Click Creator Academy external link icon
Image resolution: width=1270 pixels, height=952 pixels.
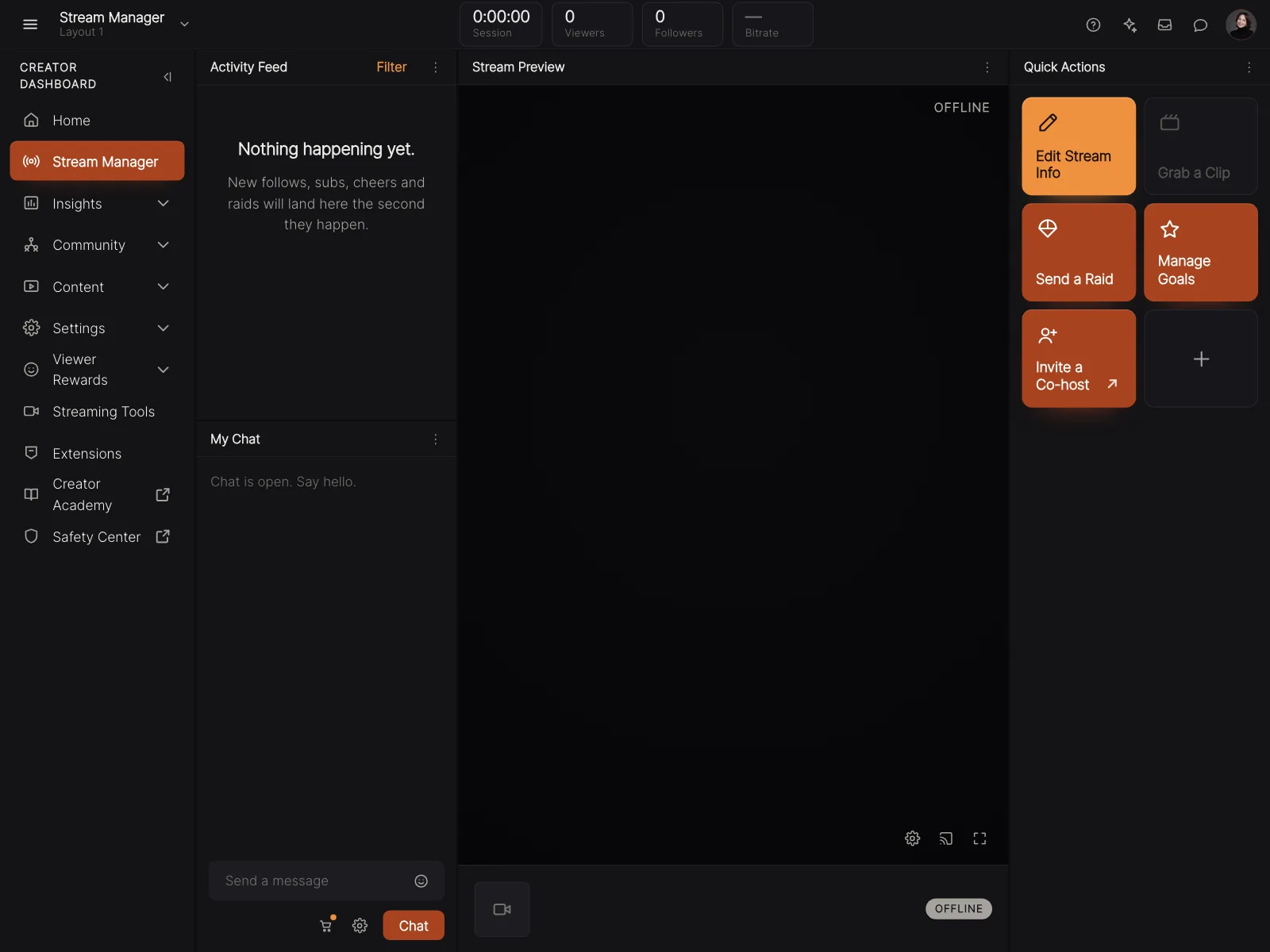click(x=163, y=494)
